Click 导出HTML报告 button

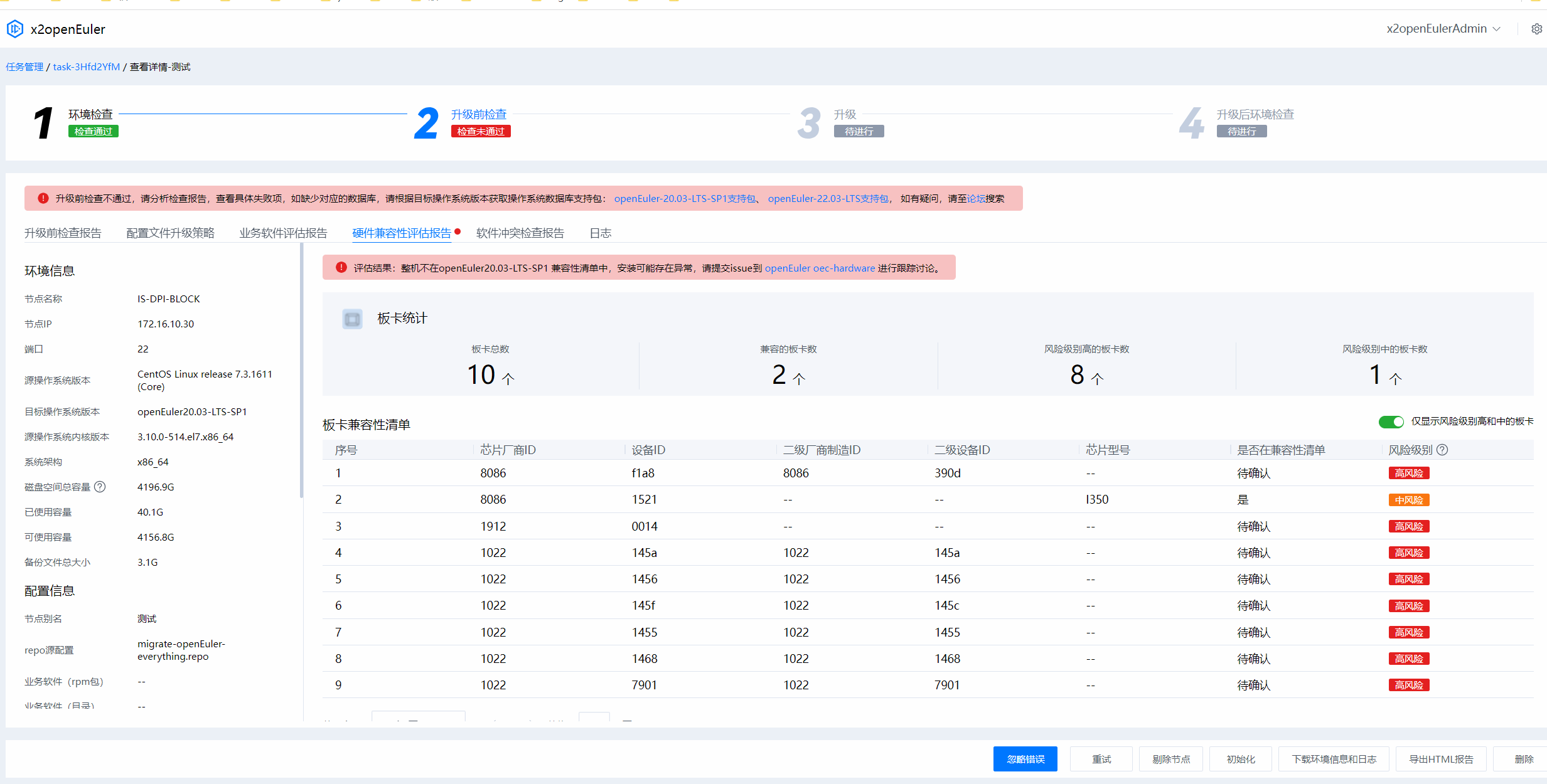tap(1441, 759)
